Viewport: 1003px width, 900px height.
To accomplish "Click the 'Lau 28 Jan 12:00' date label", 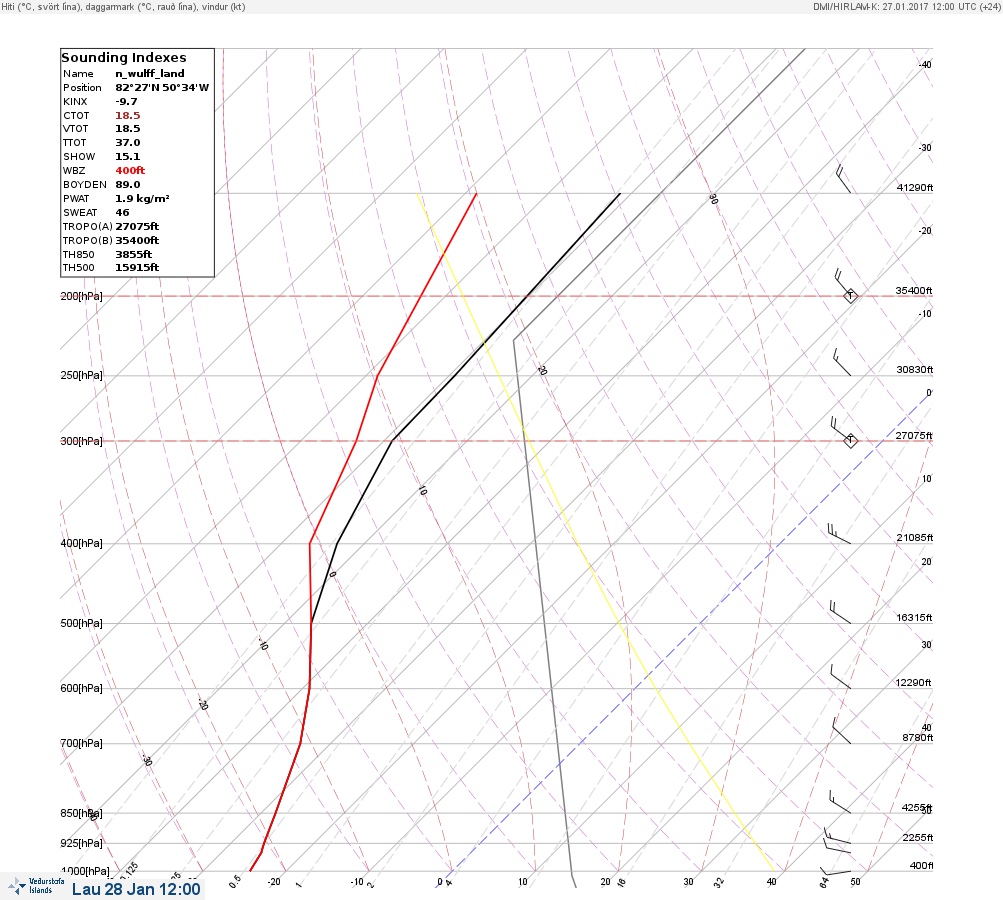I will [x=136, y=889].
